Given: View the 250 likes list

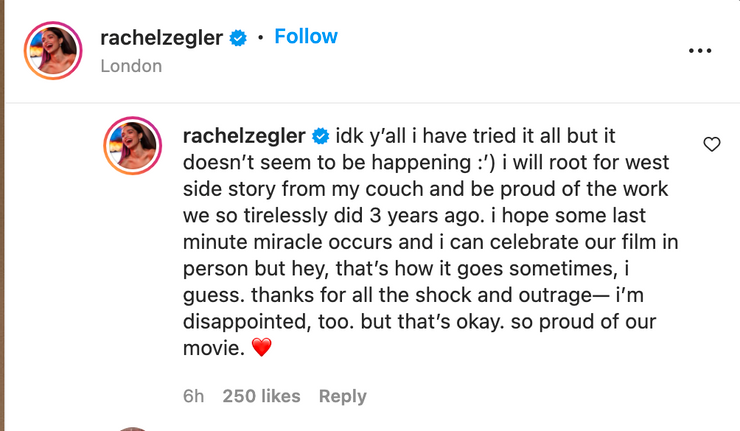Looking at the screenshot, I should coord(261,396).
